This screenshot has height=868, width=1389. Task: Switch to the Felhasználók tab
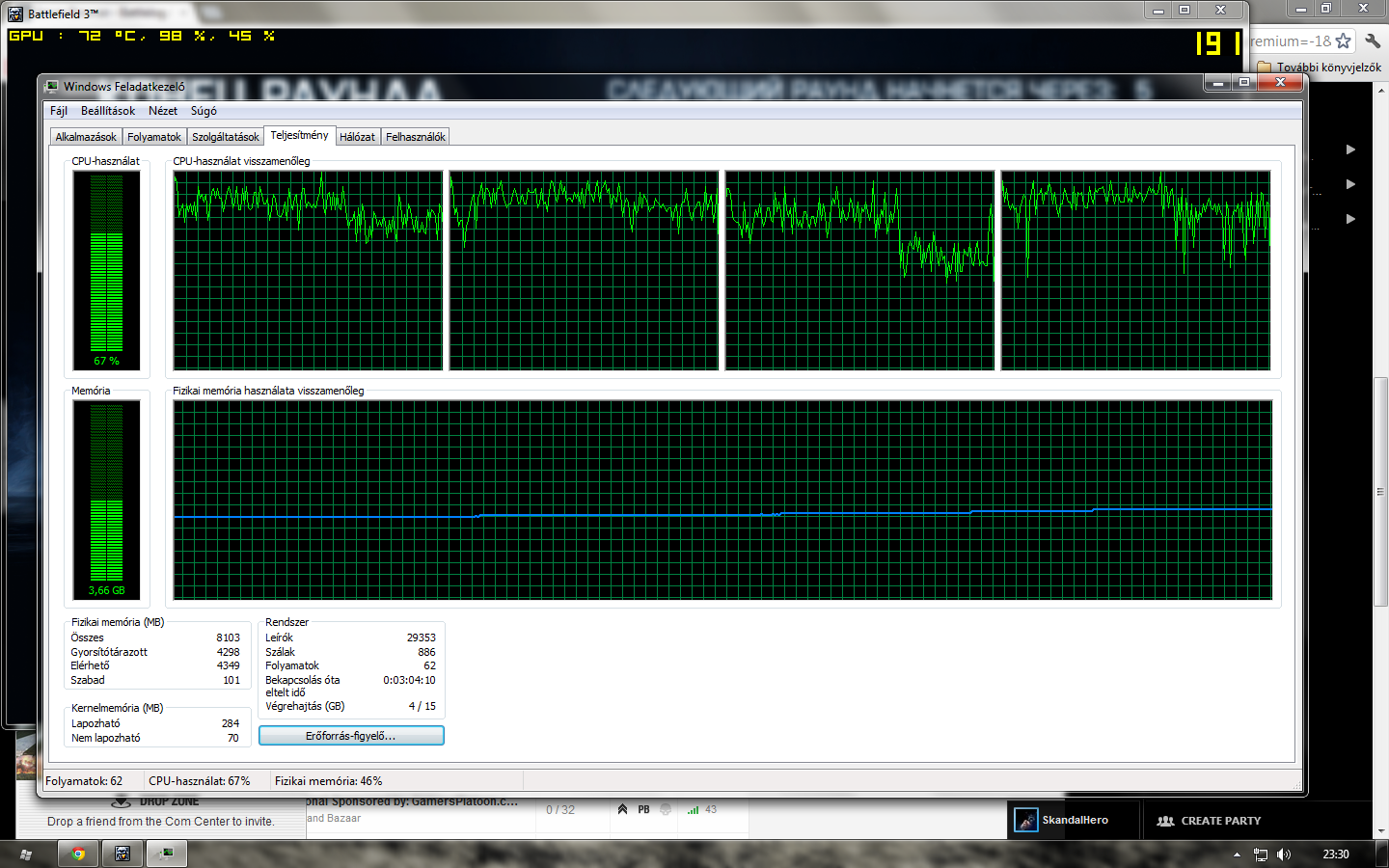416,137
